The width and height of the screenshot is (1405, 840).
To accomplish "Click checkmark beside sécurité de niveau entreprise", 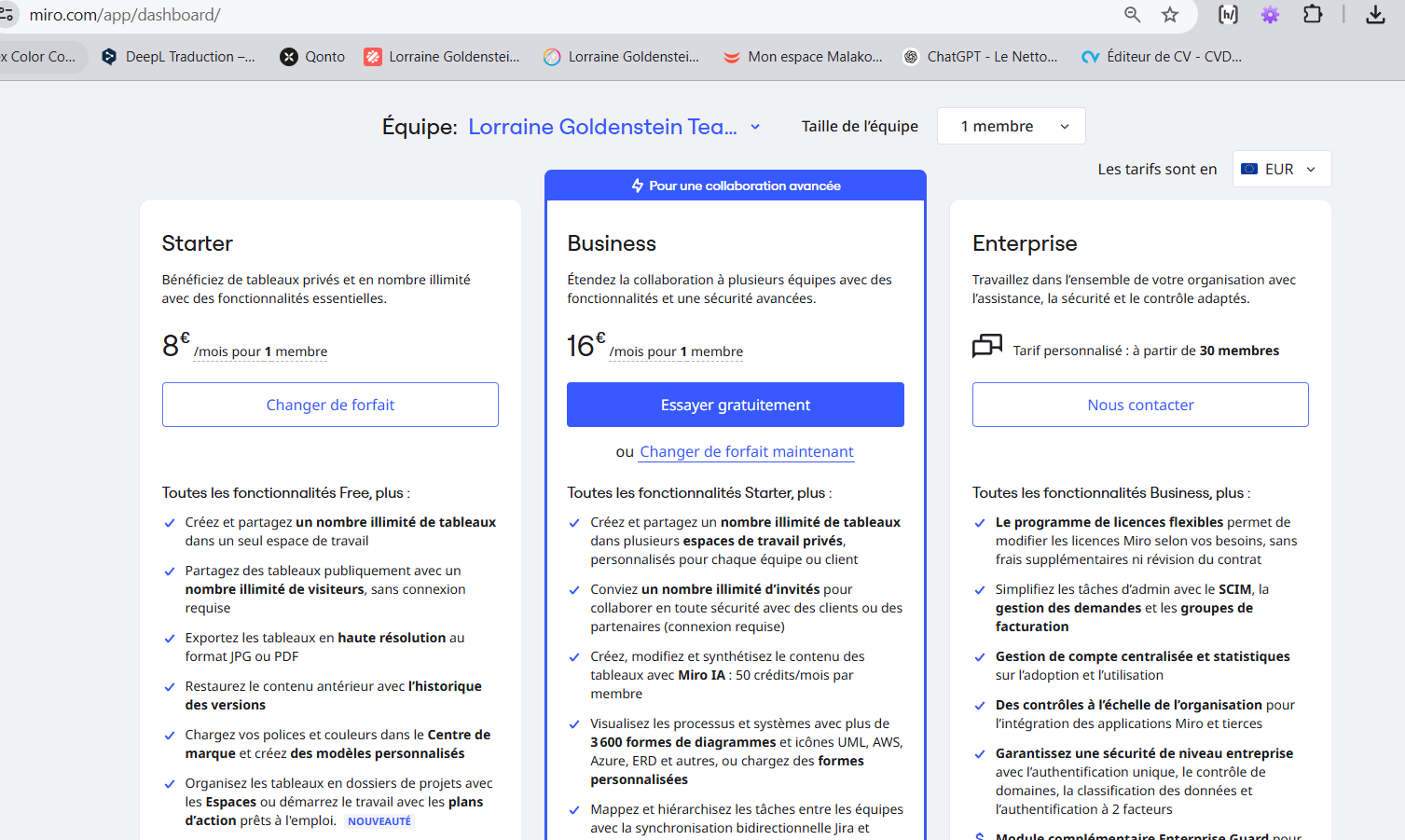I will click(x=980, y=754).
